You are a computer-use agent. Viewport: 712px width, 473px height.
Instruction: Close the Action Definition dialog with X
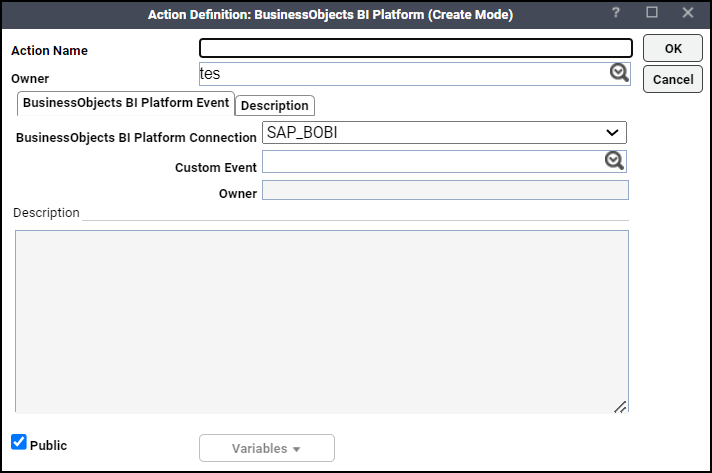[688, 13]
